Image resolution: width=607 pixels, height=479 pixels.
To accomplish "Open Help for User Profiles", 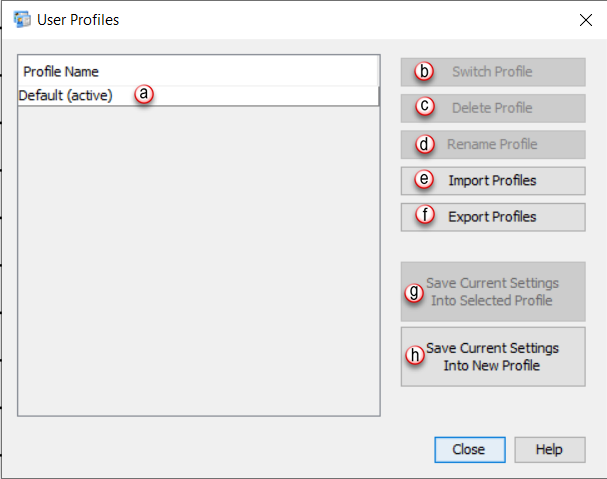I will tap(549, 449).
